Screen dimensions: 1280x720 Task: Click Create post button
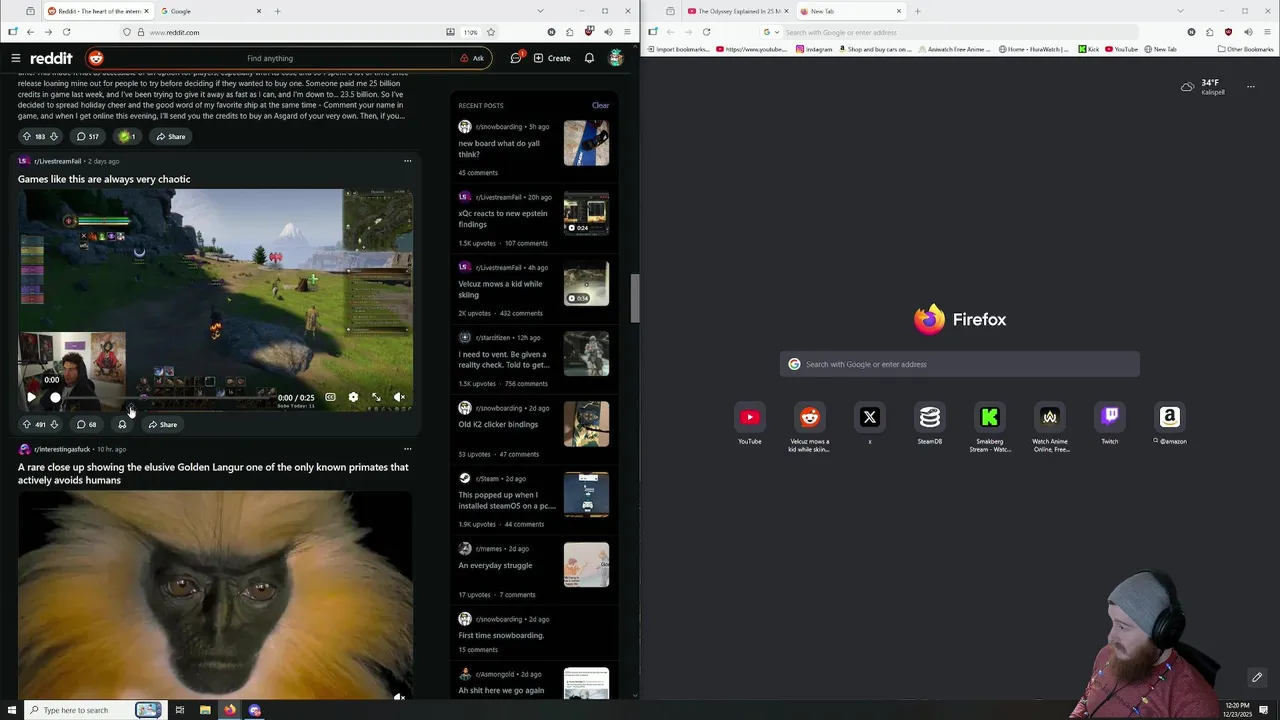552,58
